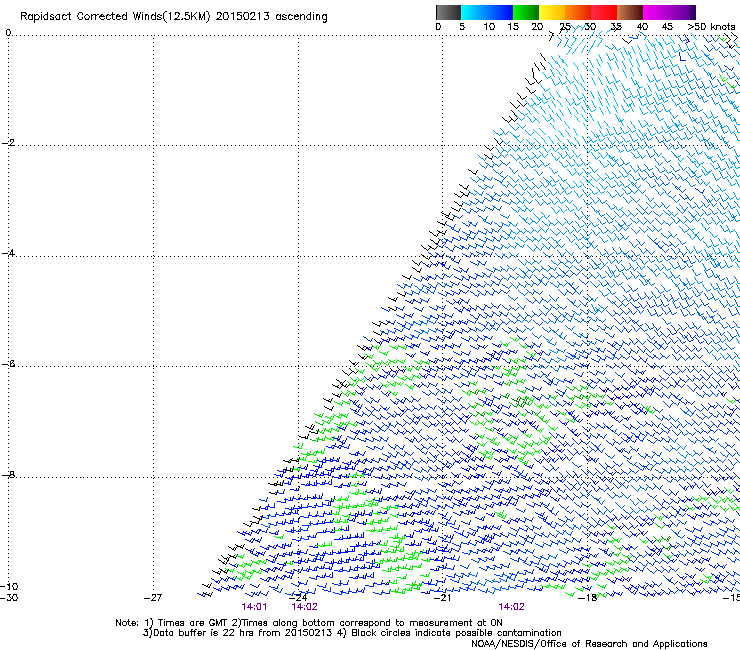Image resolution: width=740 pixels, height=650 pixels.
Task: Click the legend label '5' under color bar
Action: click(x=462, y=27)
